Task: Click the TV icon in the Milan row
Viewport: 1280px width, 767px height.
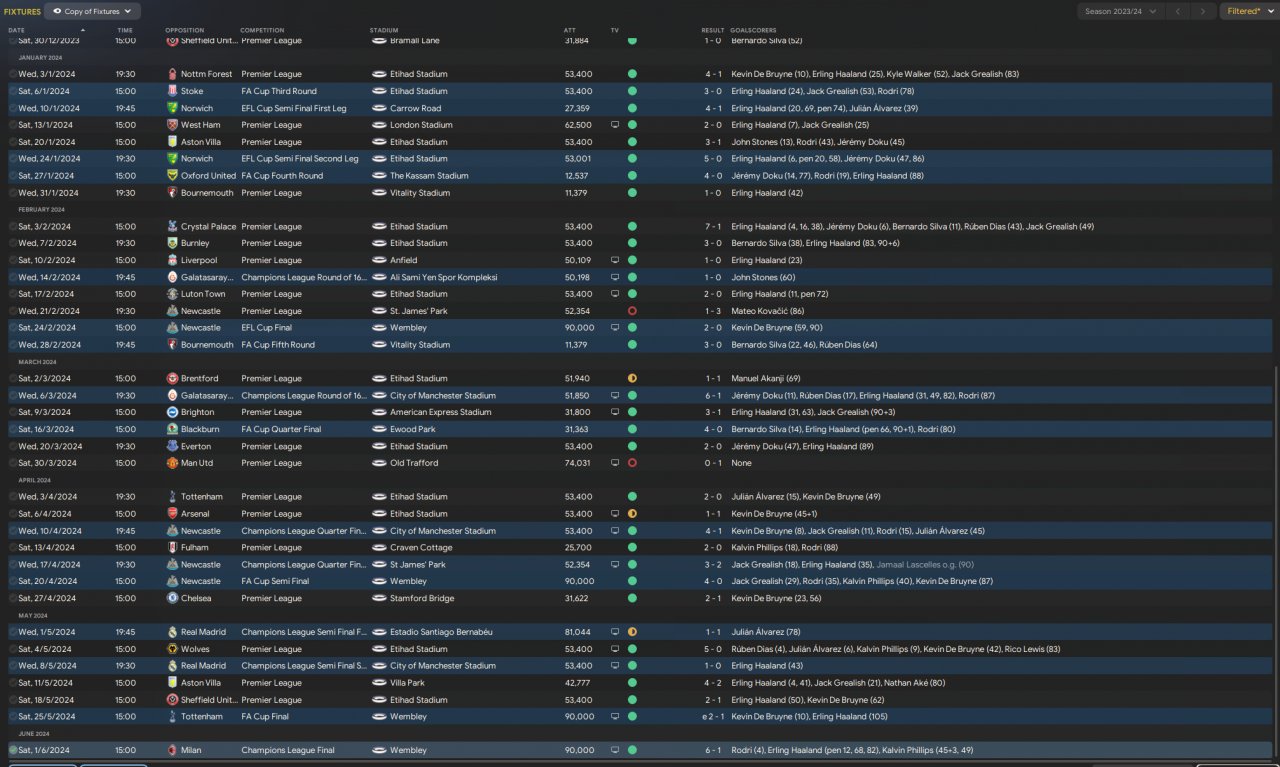Action: [x=615, y=750]
